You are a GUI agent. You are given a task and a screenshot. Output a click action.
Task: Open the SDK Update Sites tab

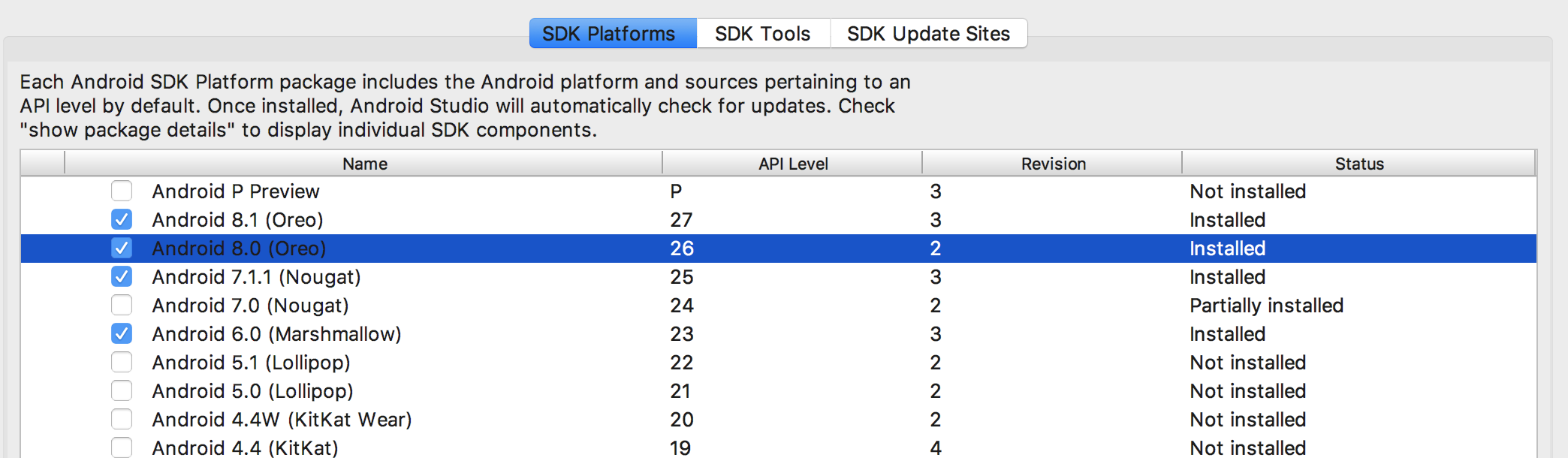(928, 34)
